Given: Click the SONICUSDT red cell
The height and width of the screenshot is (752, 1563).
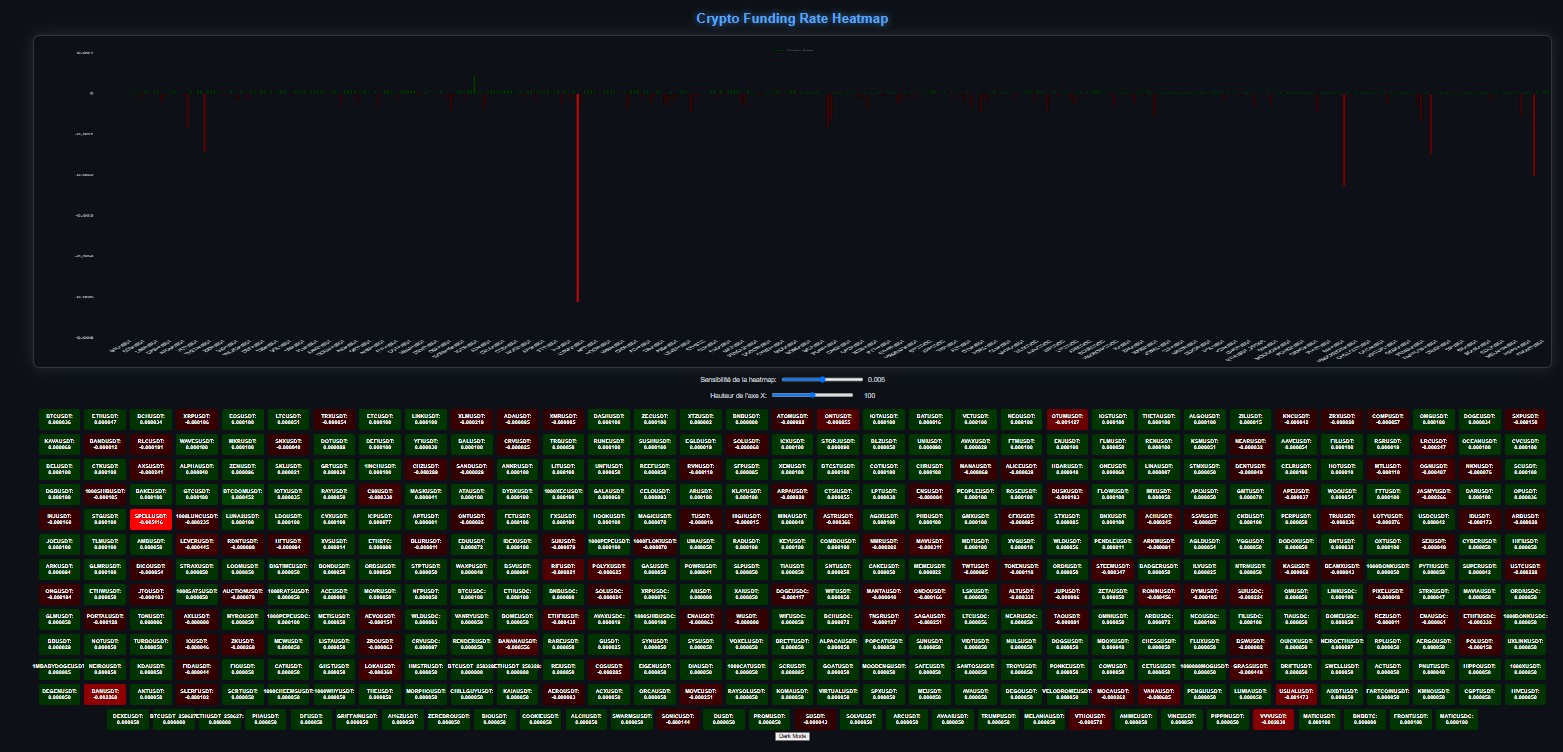Looking at the screenshot, I should point(677,718).
